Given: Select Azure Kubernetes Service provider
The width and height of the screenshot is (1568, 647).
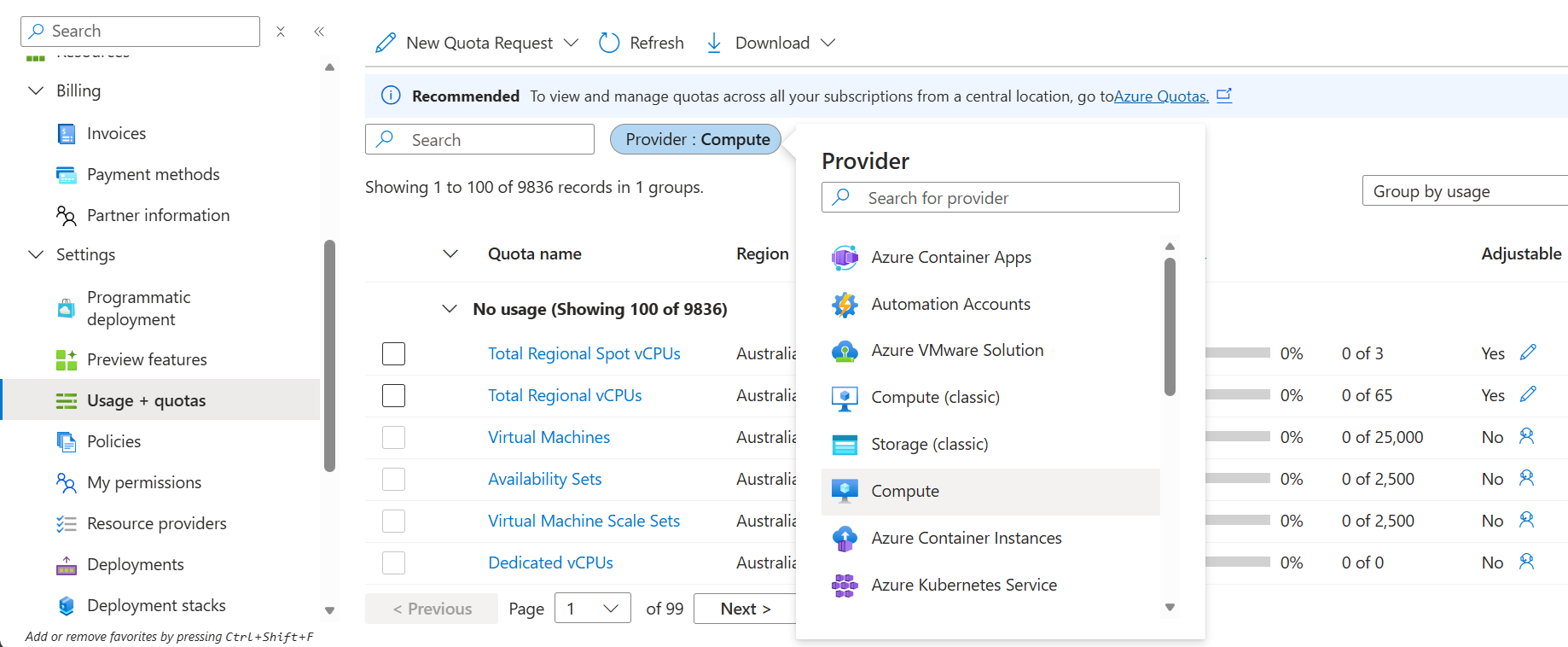Looking at the screenshot, I should point(990,586).
